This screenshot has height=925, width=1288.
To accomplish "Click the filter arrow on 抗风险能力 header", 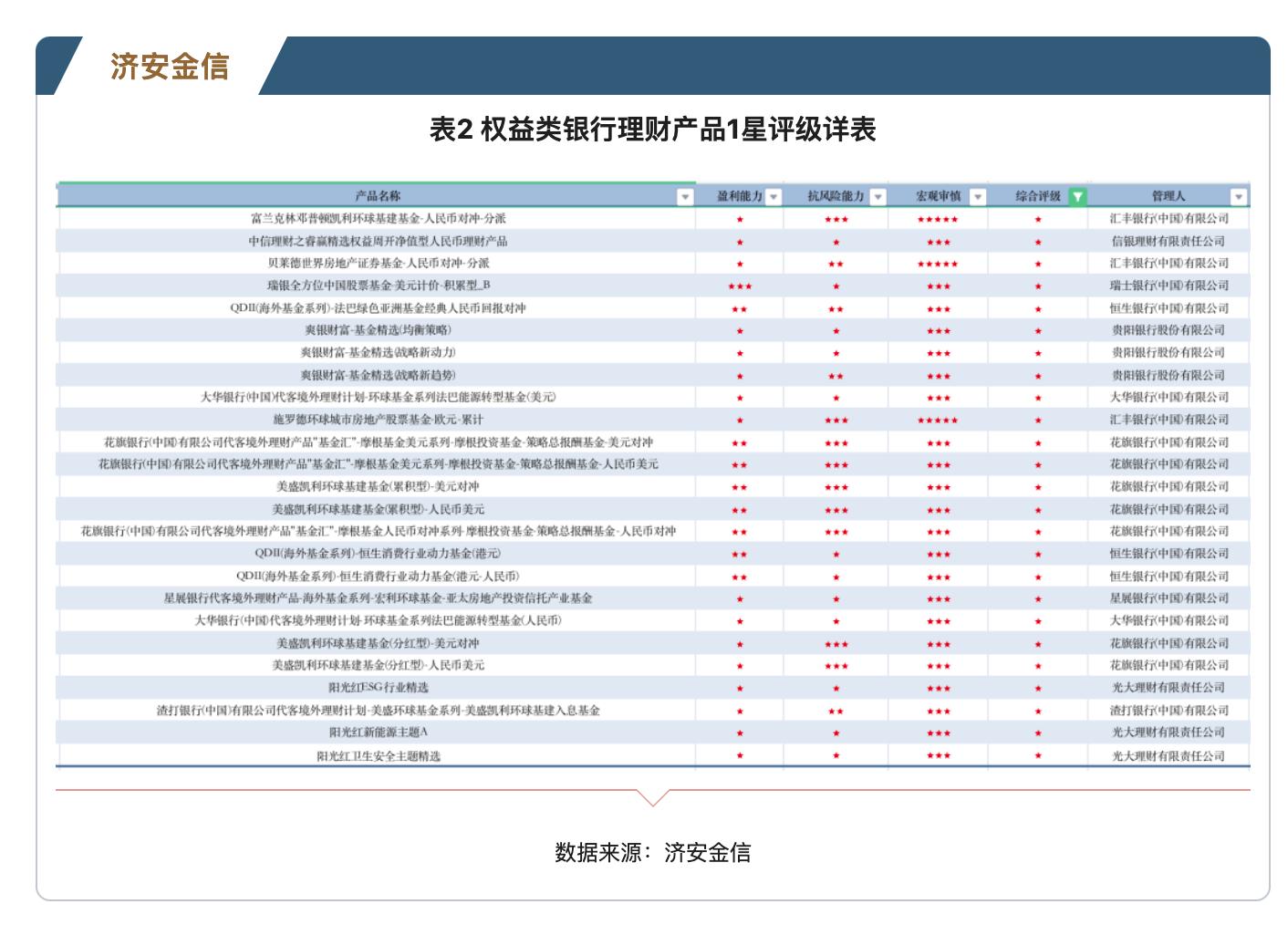I will [877, 195].
